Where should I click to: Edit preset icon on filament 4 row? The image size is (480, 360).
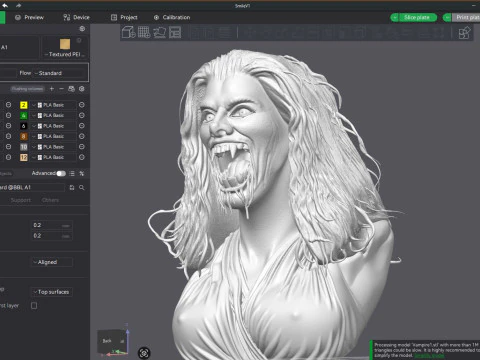(82, 115)
